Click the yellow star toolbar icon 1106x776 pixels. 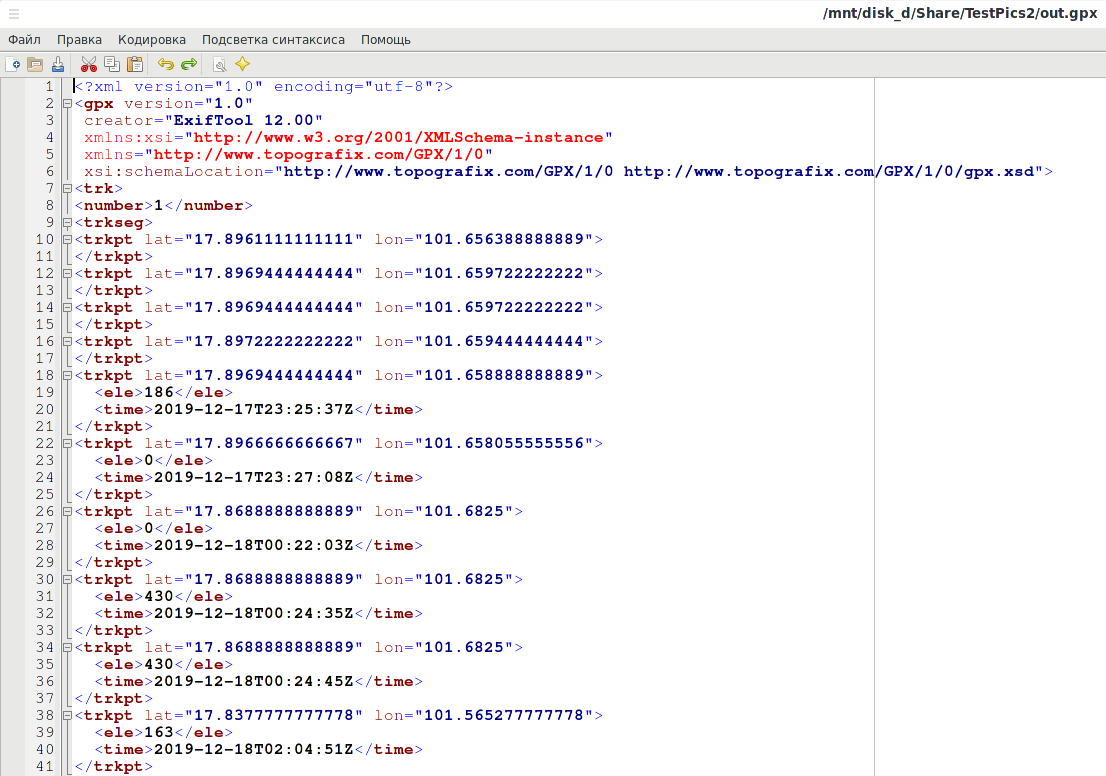click(242, 65)
